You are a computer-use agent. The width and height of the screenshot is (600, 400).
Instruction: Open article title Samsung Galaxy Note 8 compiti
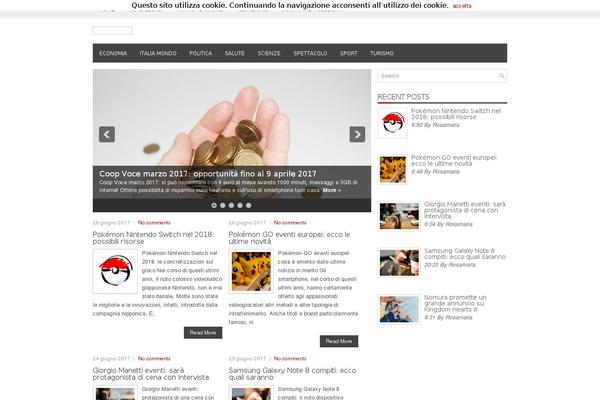coord(292,374)
